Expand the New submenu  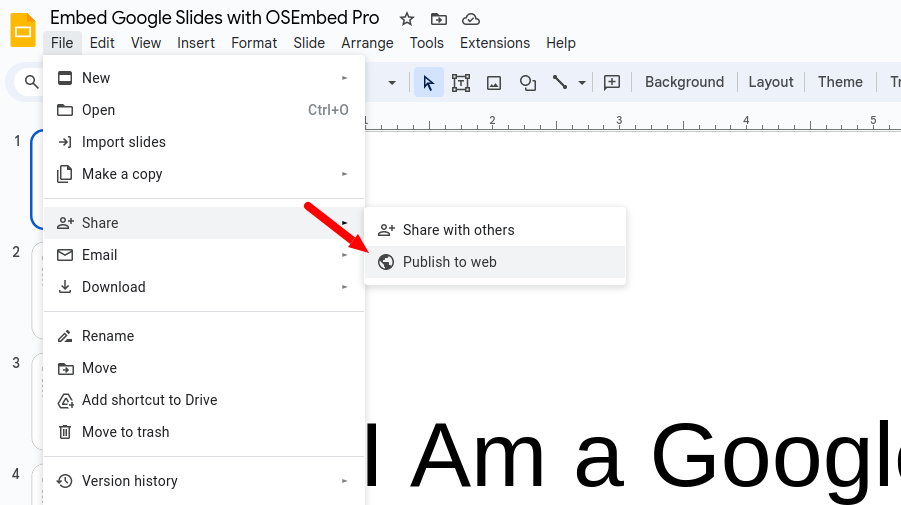(204, 78)
